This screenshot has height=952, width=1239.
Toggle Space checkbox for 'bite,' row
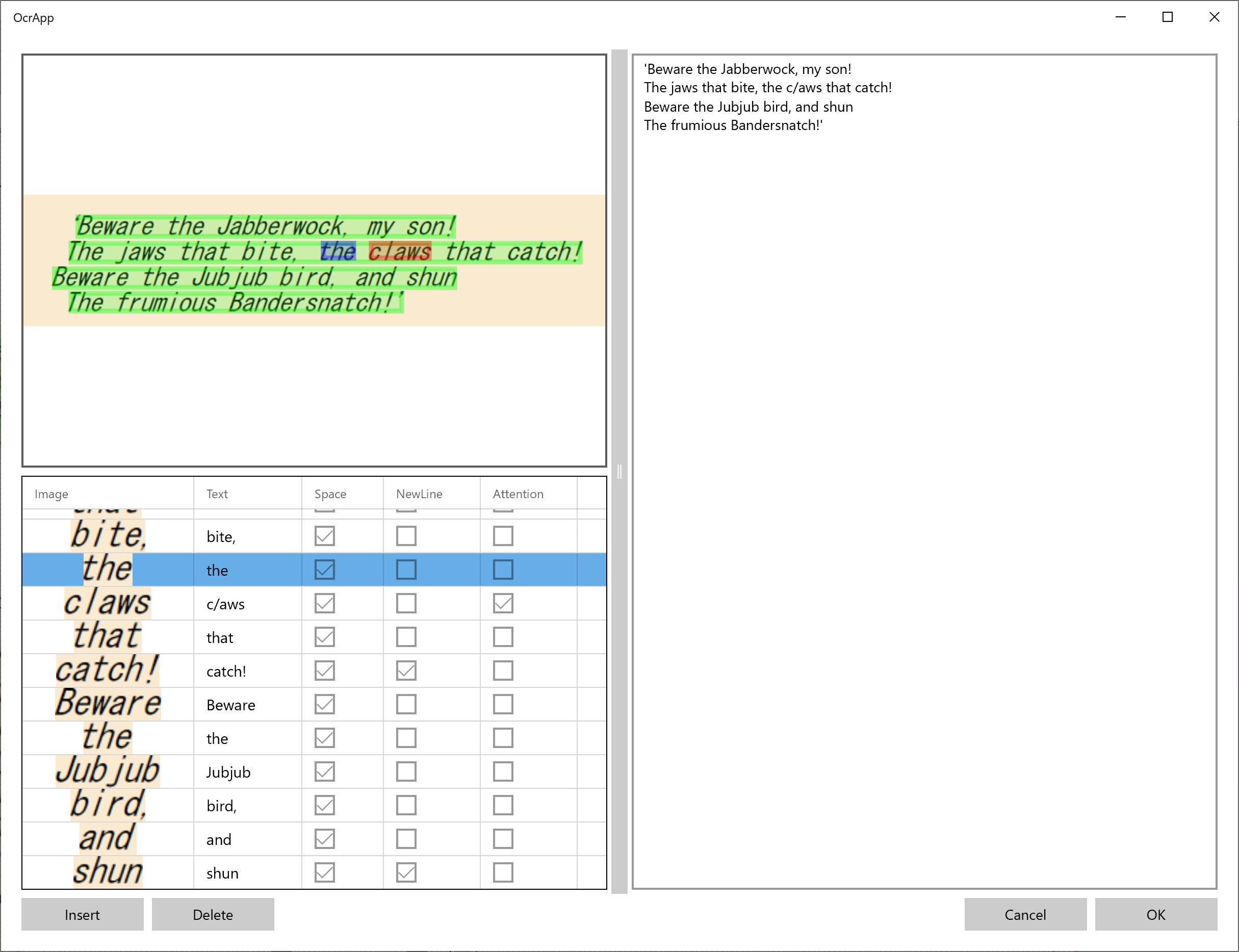325,535
